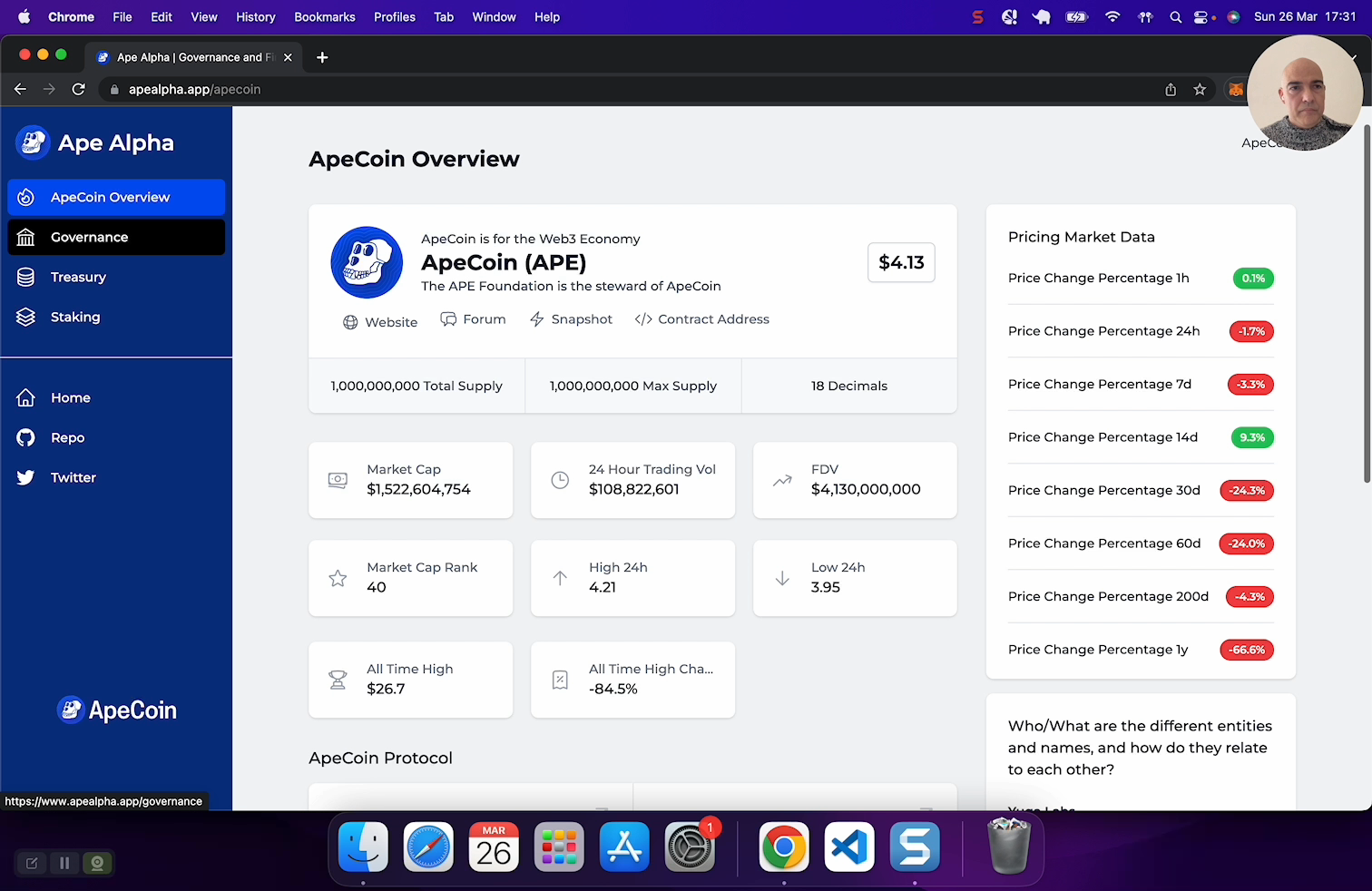This screenshot has height=891, width=1372.
Task: Click the Market Cap Rank star icon
Action: click(x=338, y=578)
